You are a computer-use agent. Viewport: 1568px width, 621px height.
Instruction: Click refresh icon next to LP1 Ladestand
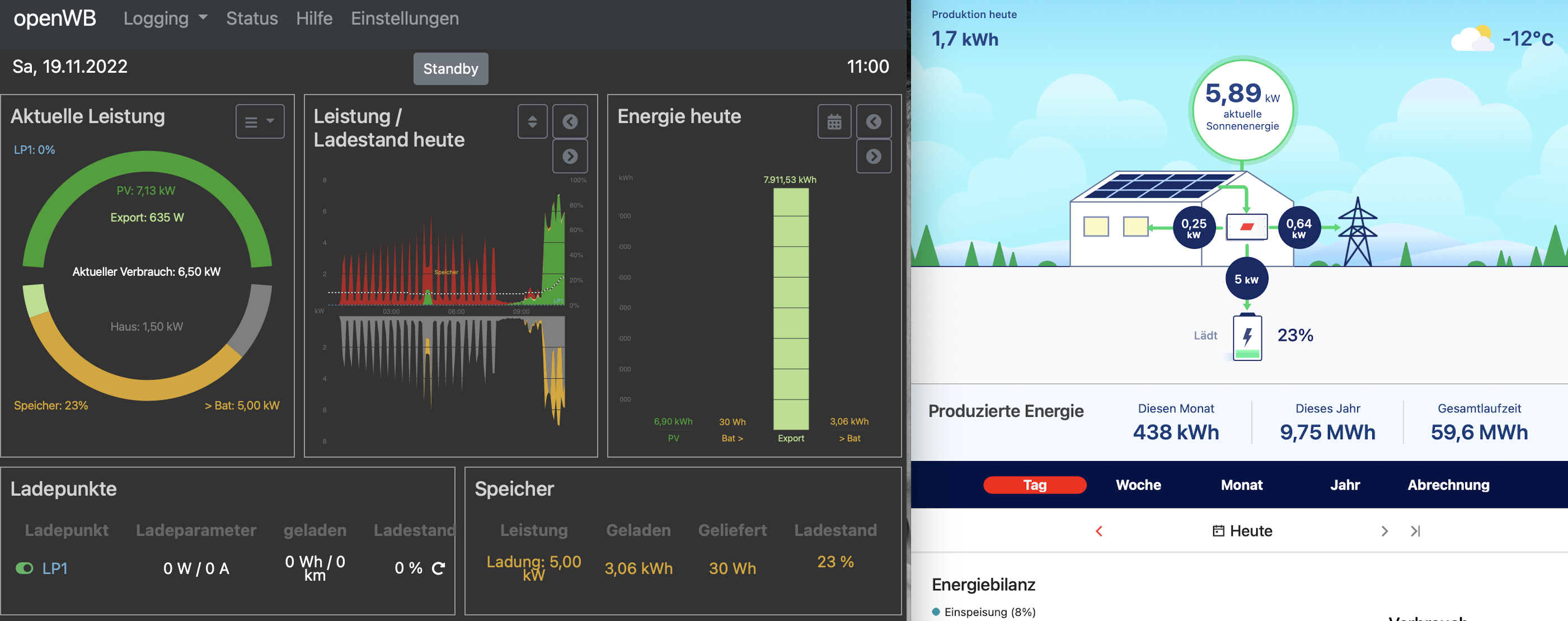coord(438,568)
